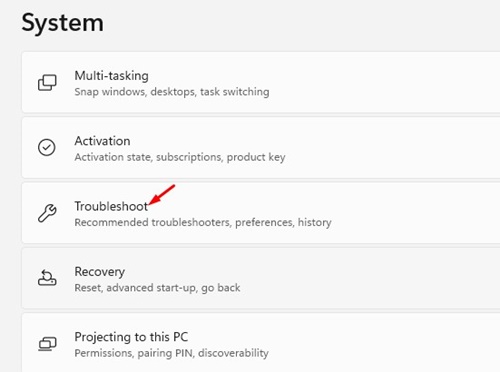
Task: Click the Activation checkmark circle icon
Action: click(47, 148)
